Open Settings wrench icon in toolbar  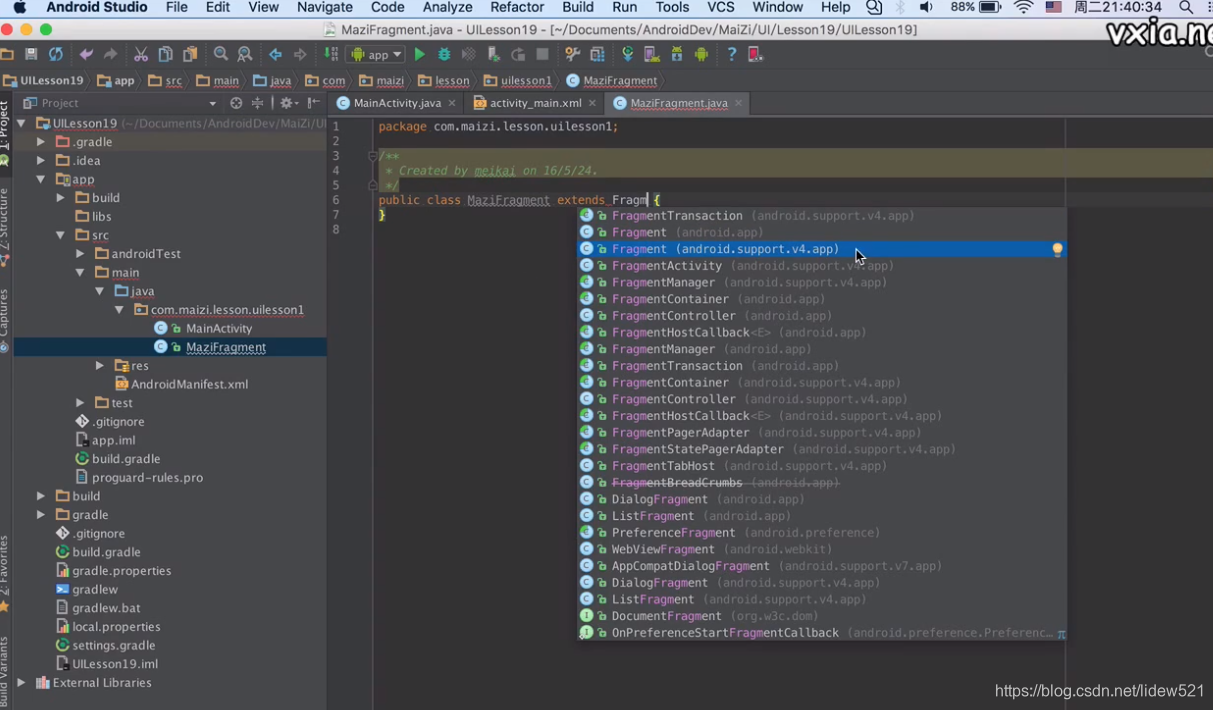[572, 54]
